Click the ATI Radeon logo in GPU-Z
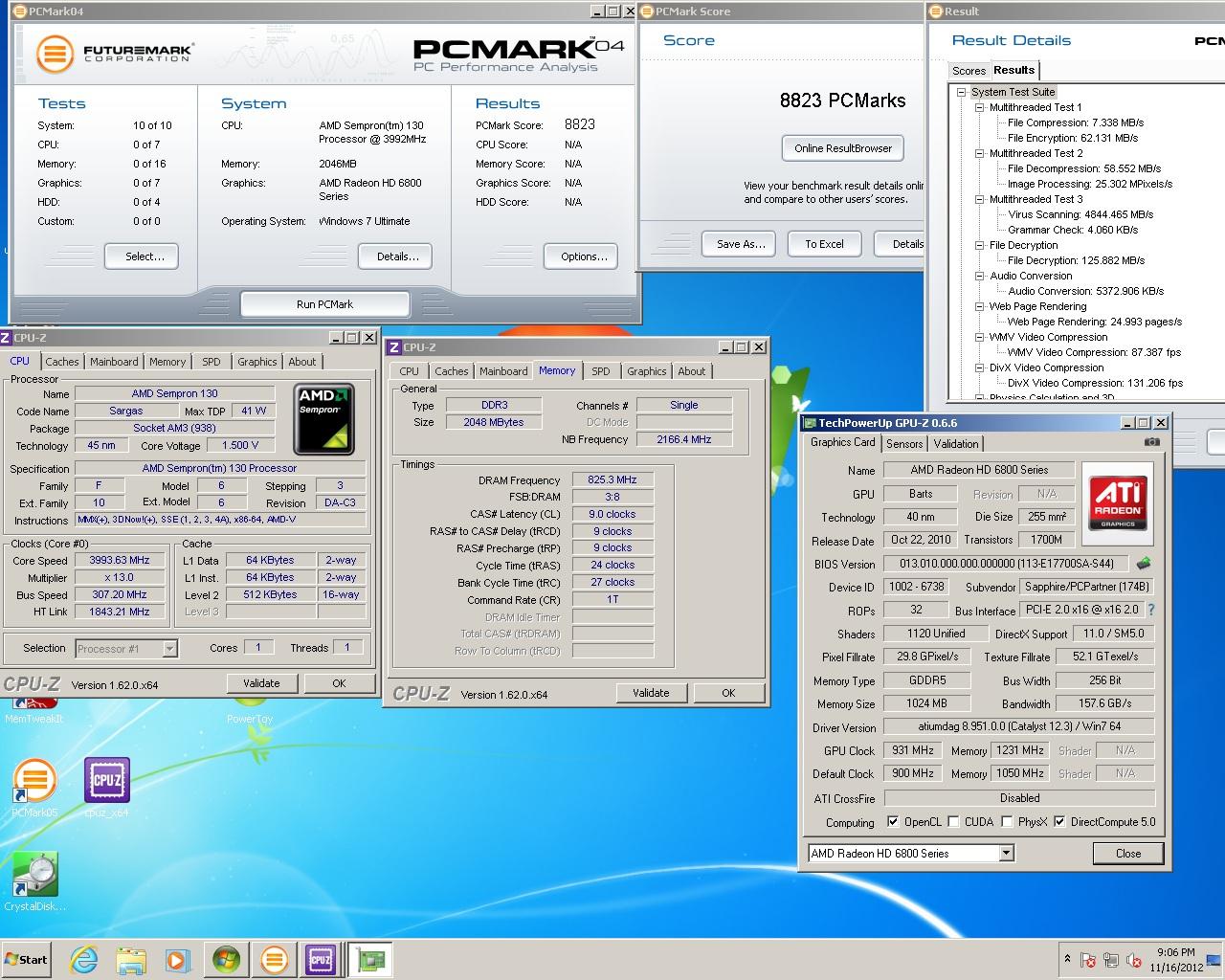The image size is (1225, 980). [x=1118, y=503]
